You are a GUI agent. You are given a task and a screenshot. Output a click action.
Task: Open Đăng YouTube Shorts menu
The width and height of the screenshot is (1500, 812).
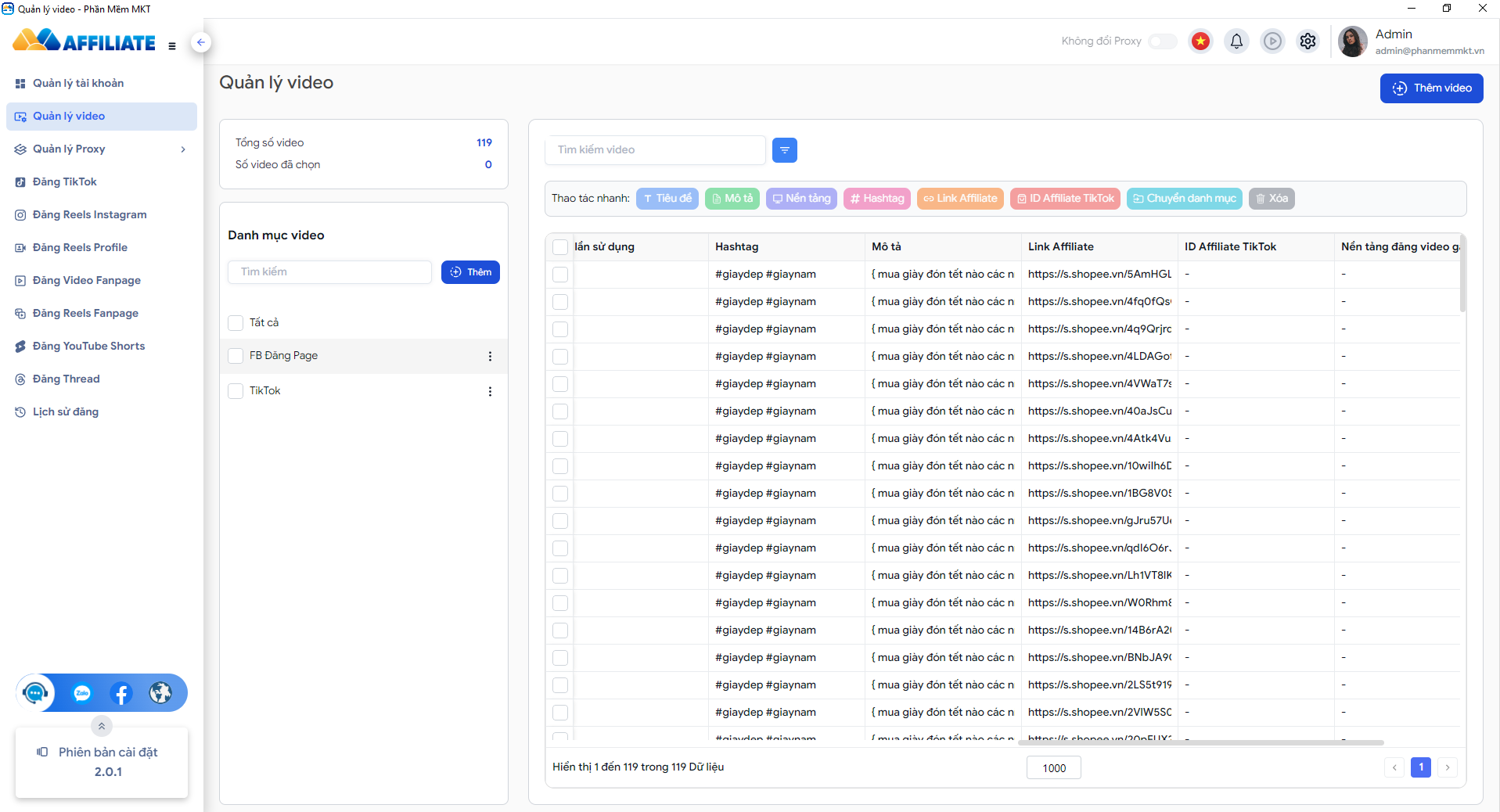[x=102, y=346]
